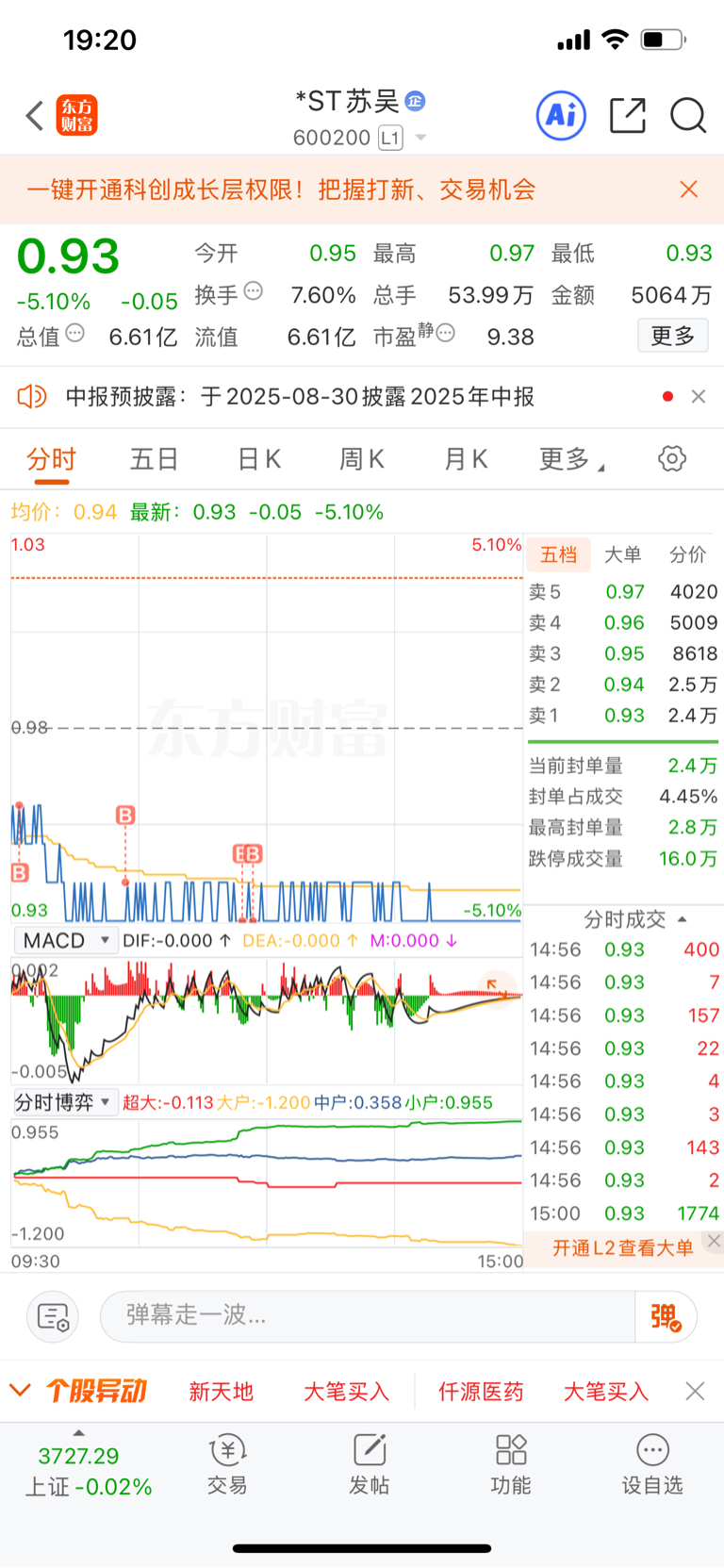Tap the 更多 quote details button

point(673,336)
